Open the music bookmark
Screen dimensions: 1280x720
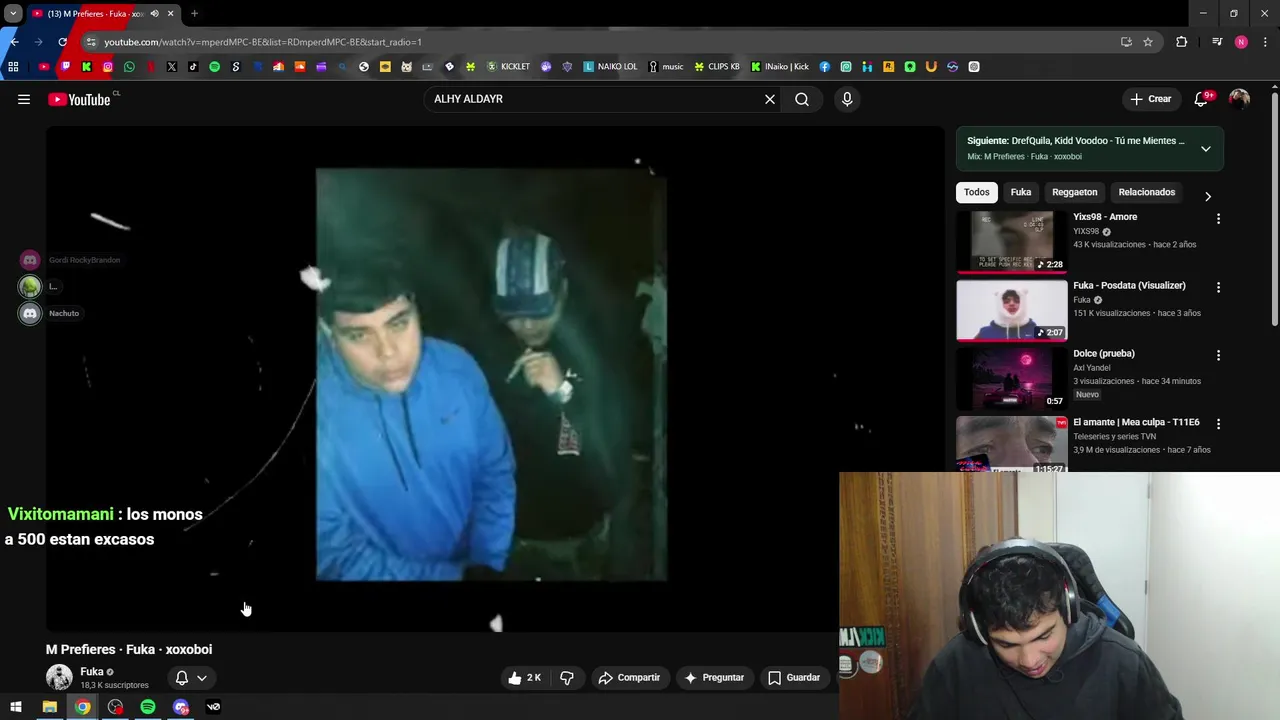(666, 67)
